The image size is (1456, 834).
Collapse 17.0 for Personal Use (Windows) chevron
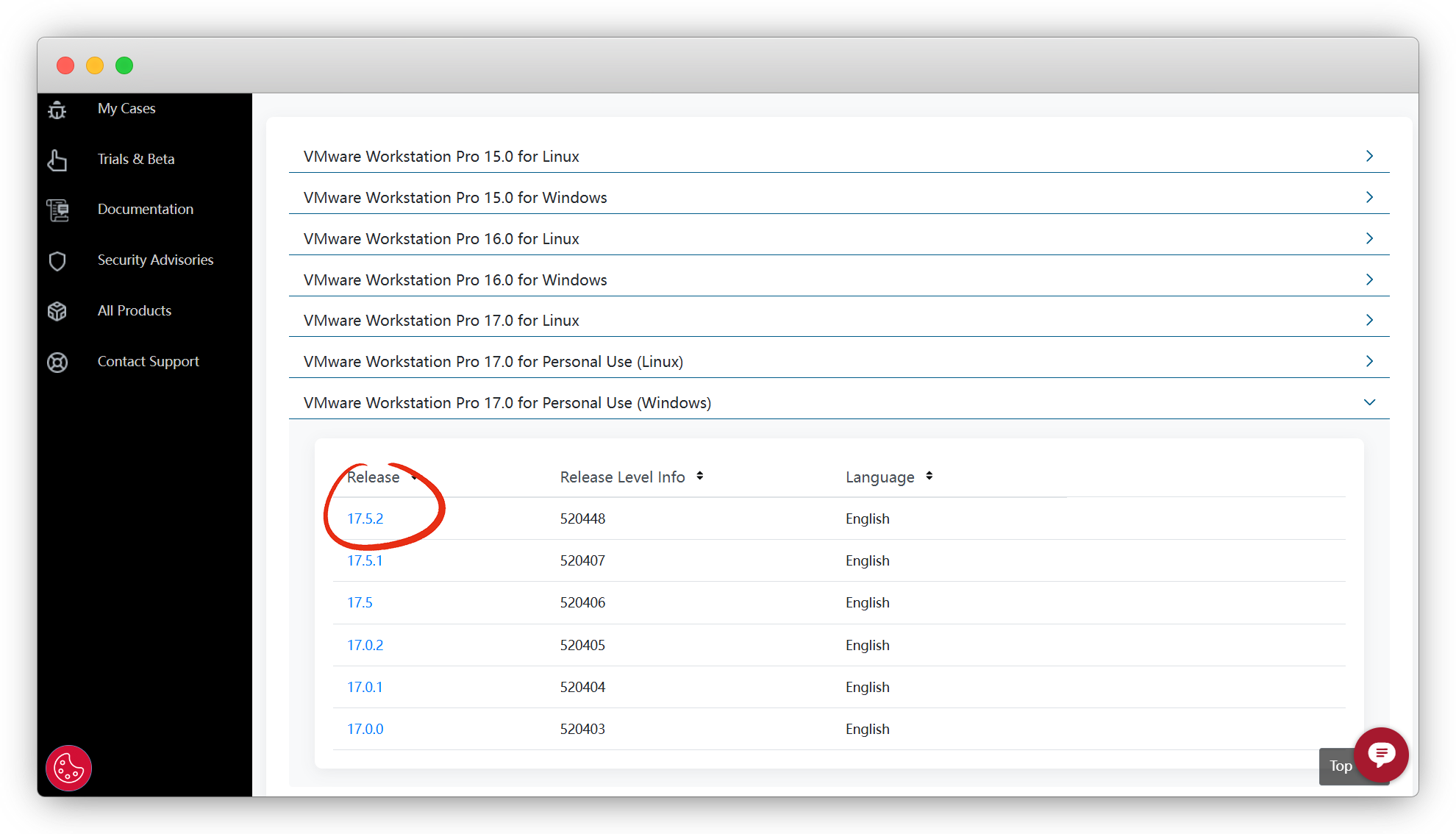1369,402
